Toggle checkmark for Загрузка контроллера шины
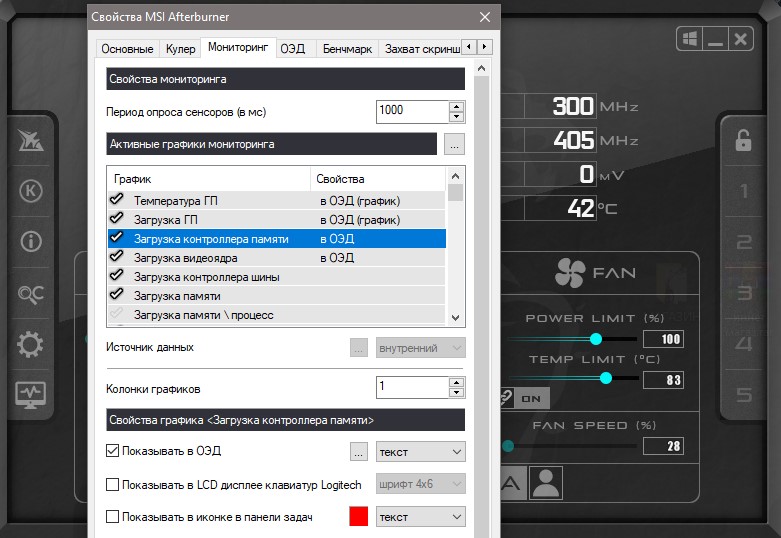 [117, 275]
